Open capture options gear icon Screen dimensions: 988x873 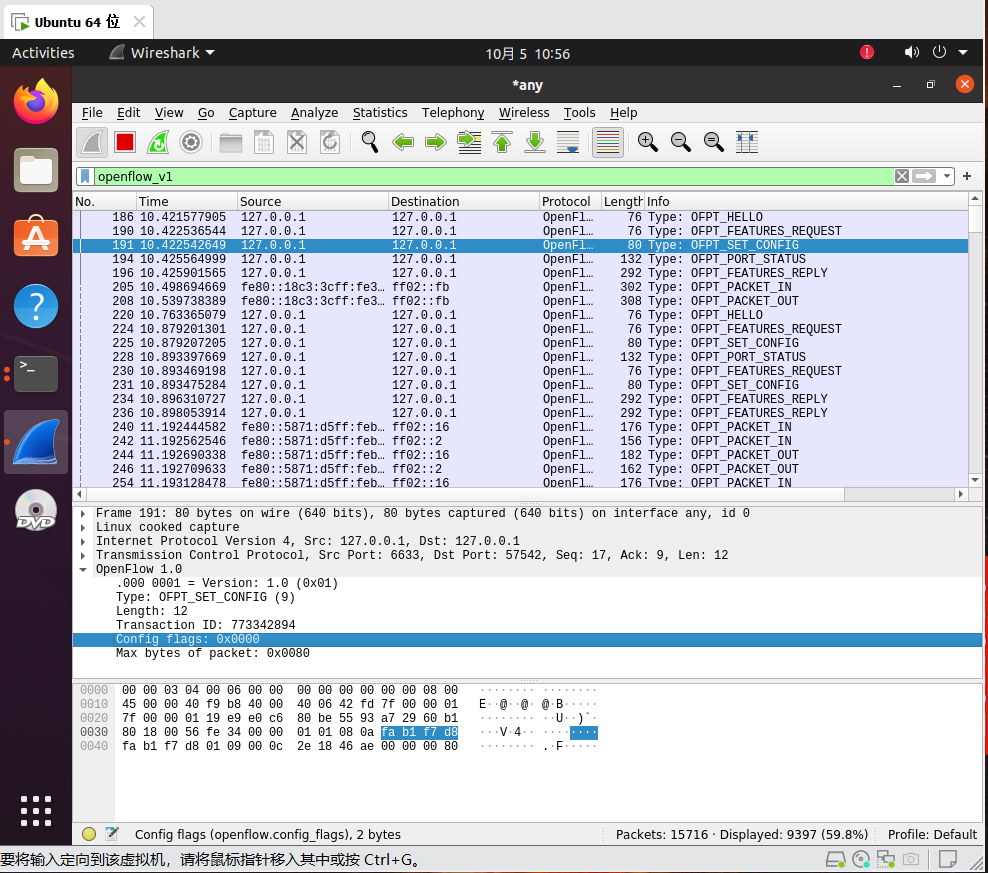191,142
